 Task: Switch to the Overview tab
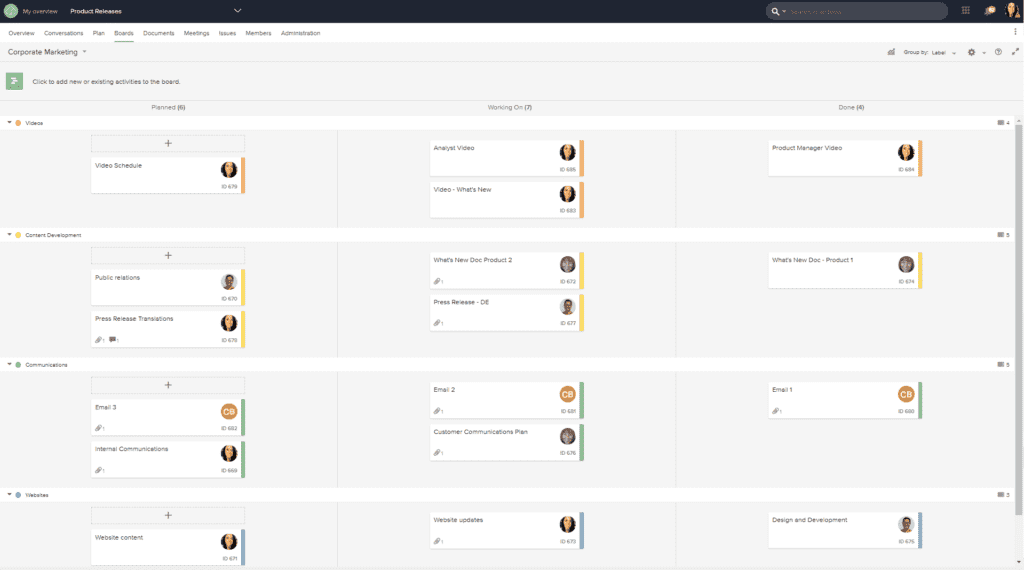pos(22,33)
